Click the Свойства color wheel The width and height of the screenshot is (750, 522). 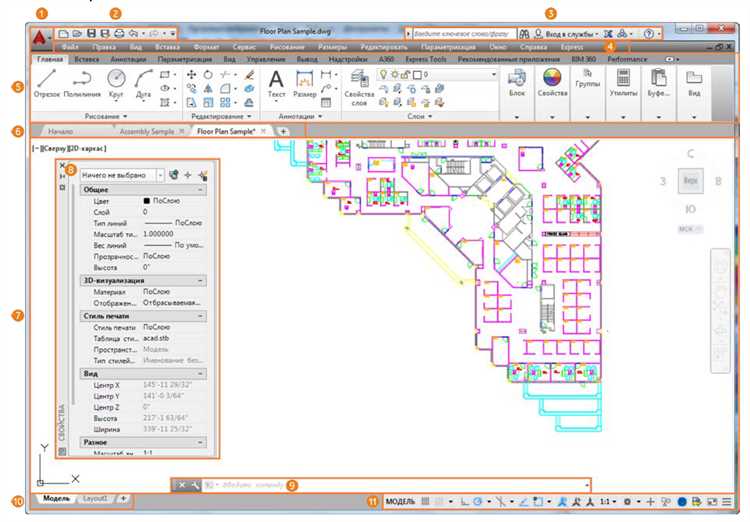coord(552,77)
